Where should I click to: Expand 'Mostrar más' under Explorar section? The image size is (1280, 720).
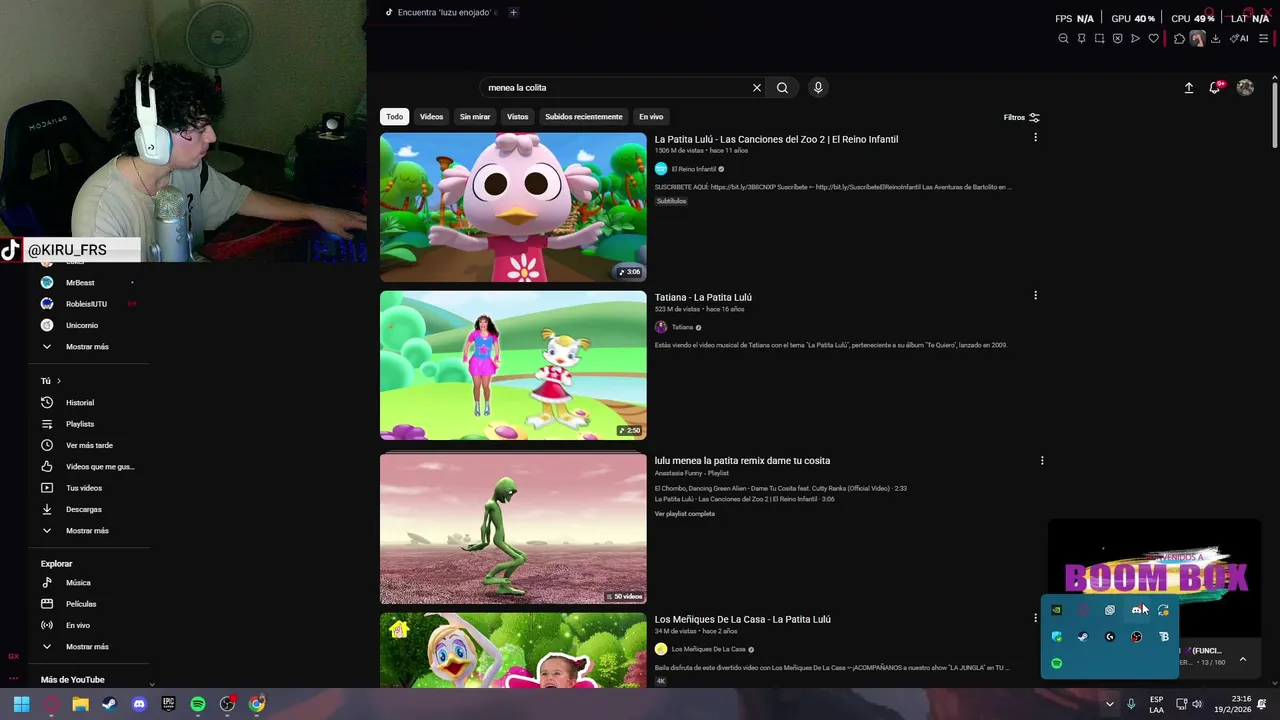coord(88,647)
